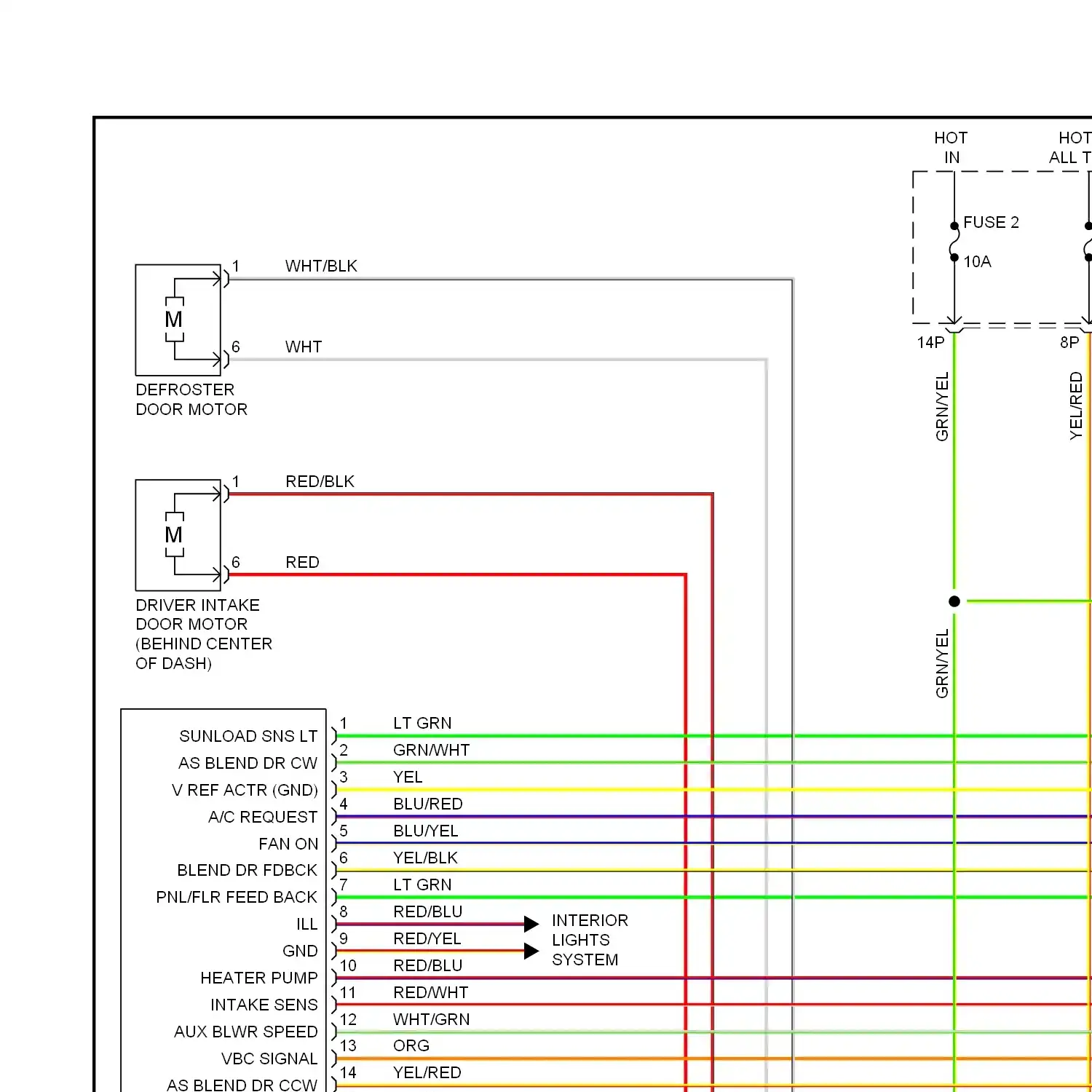Click the GND pin name at pin 9

pyautogui.click(x=300, y=951)
